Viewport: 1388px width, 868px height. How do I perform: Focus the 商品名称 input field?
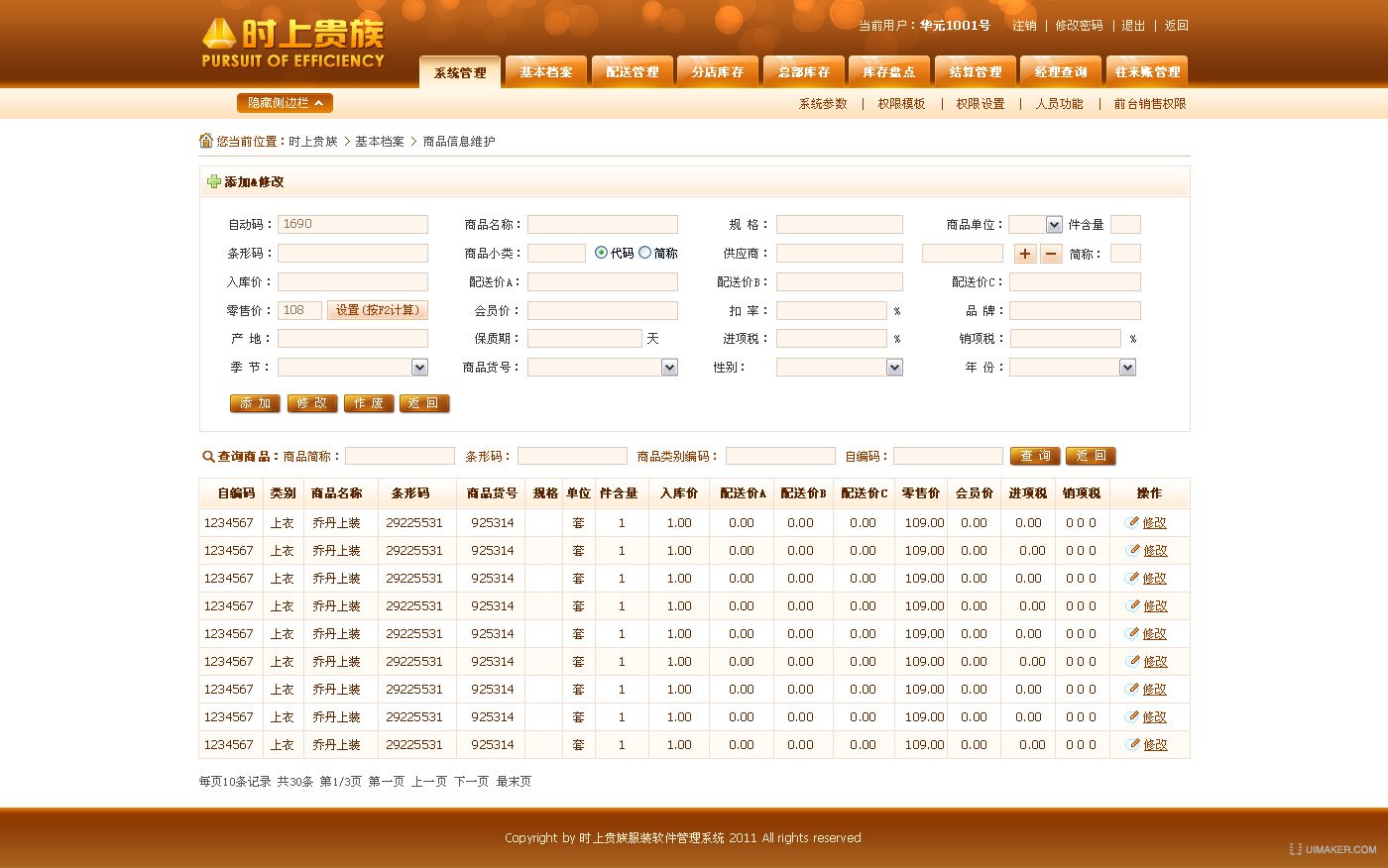point(603,225)
